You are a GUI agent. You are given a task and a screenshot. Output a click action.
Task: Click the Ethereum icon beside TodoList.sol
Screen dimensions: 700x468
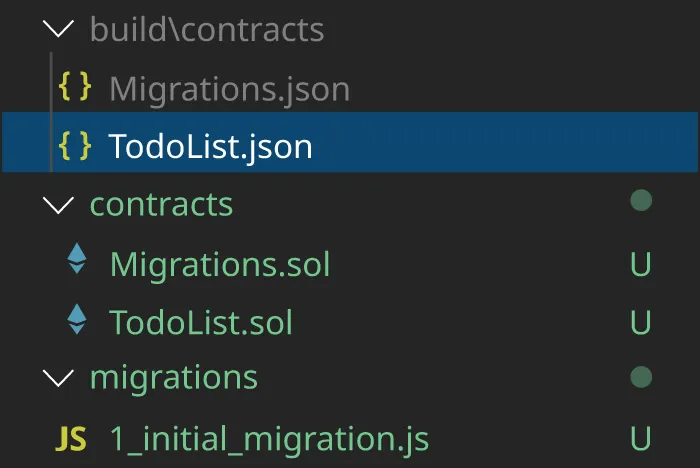77,321
